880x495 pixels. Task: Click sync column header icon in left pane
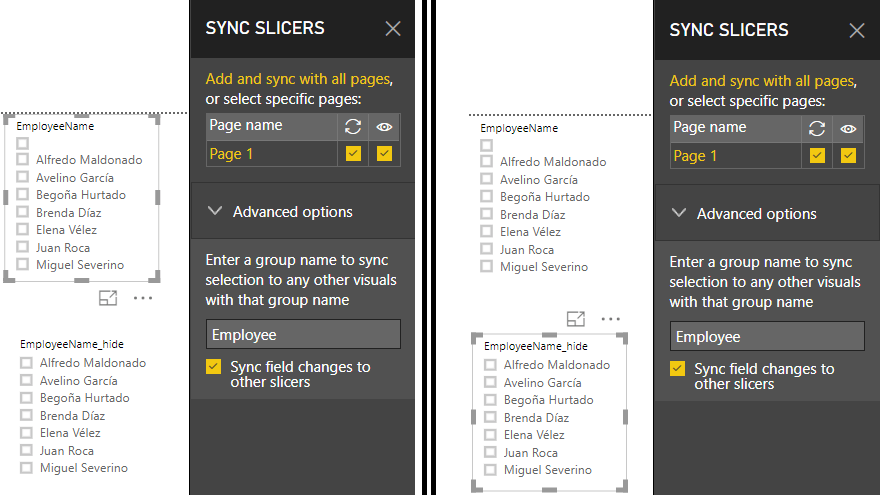353,126
